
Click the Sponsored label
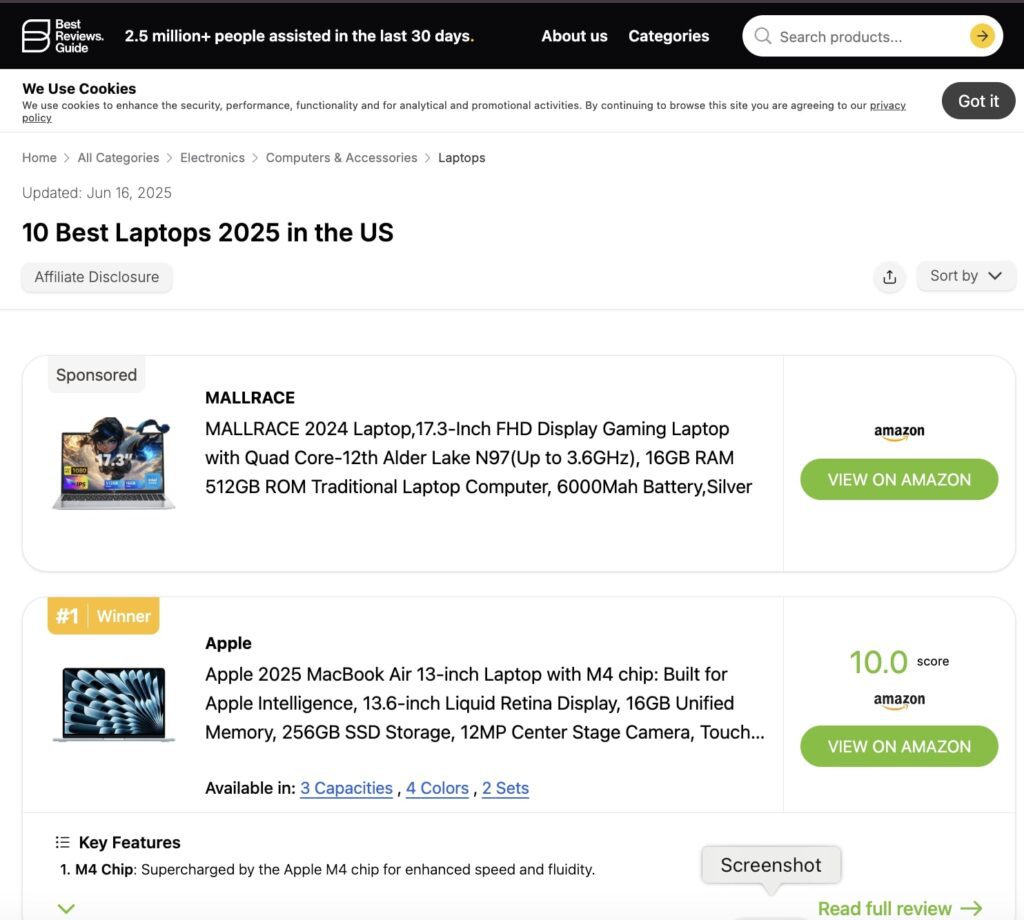pyautogui.click(x=97, y=375)
